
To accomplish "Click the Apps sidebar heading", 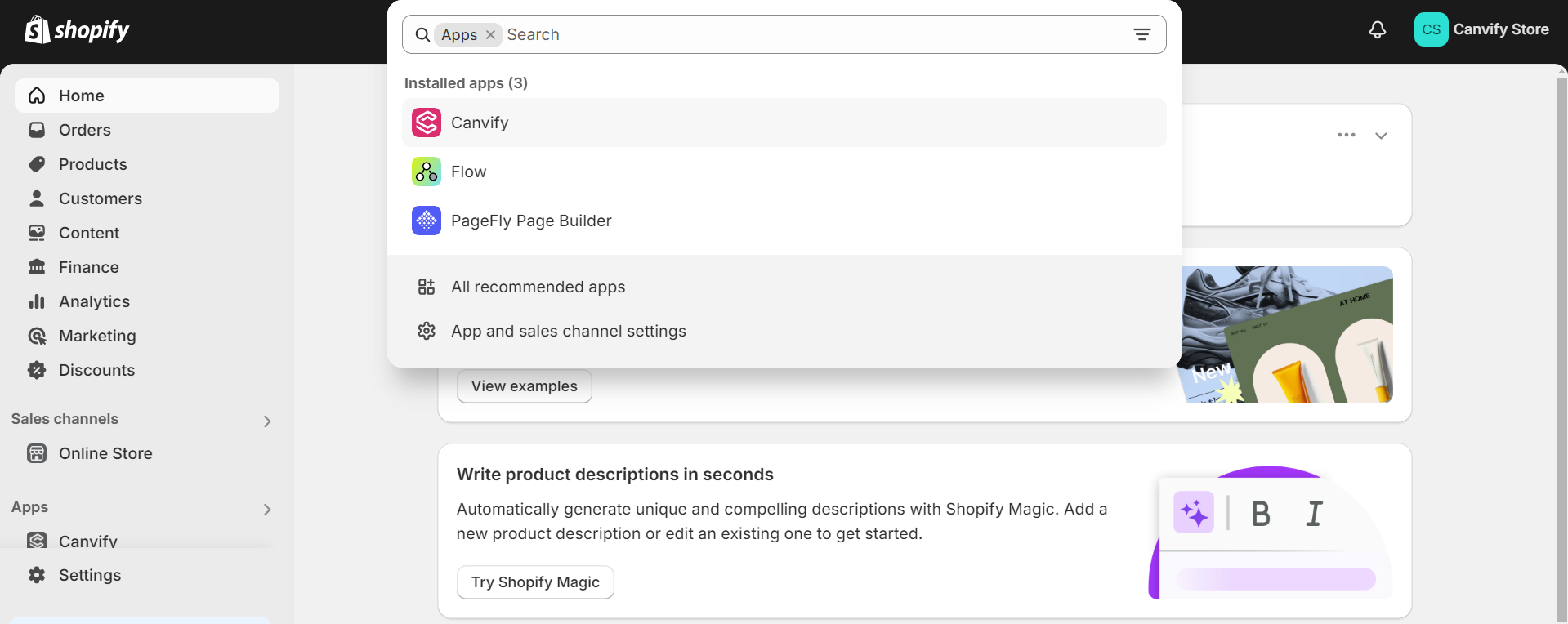I will tap(29, 507).
